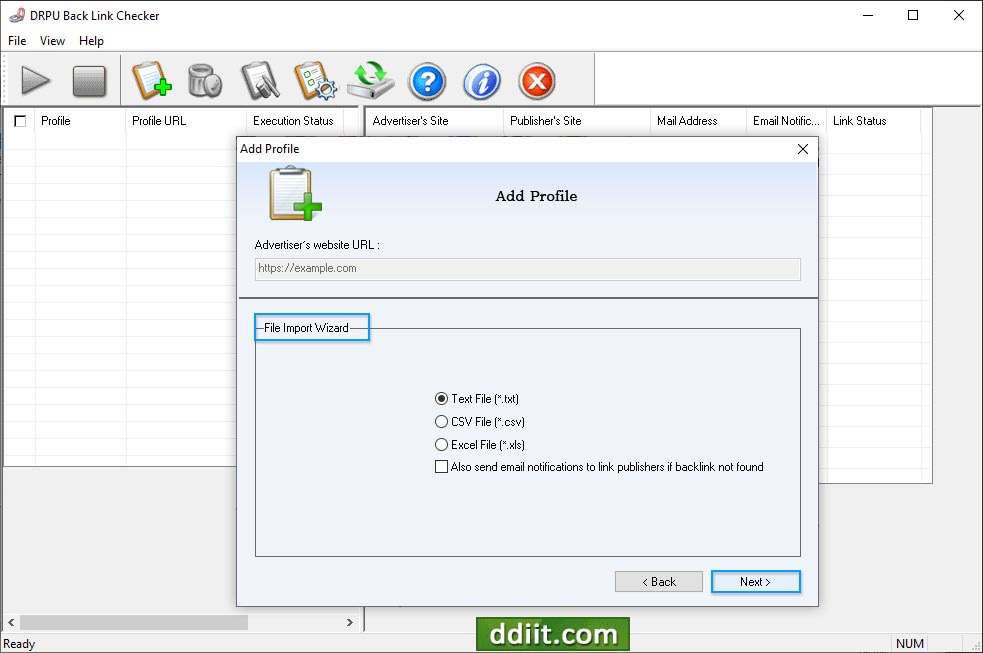
Task: Delete a profile using the trash icon
Action: [205, 81]
